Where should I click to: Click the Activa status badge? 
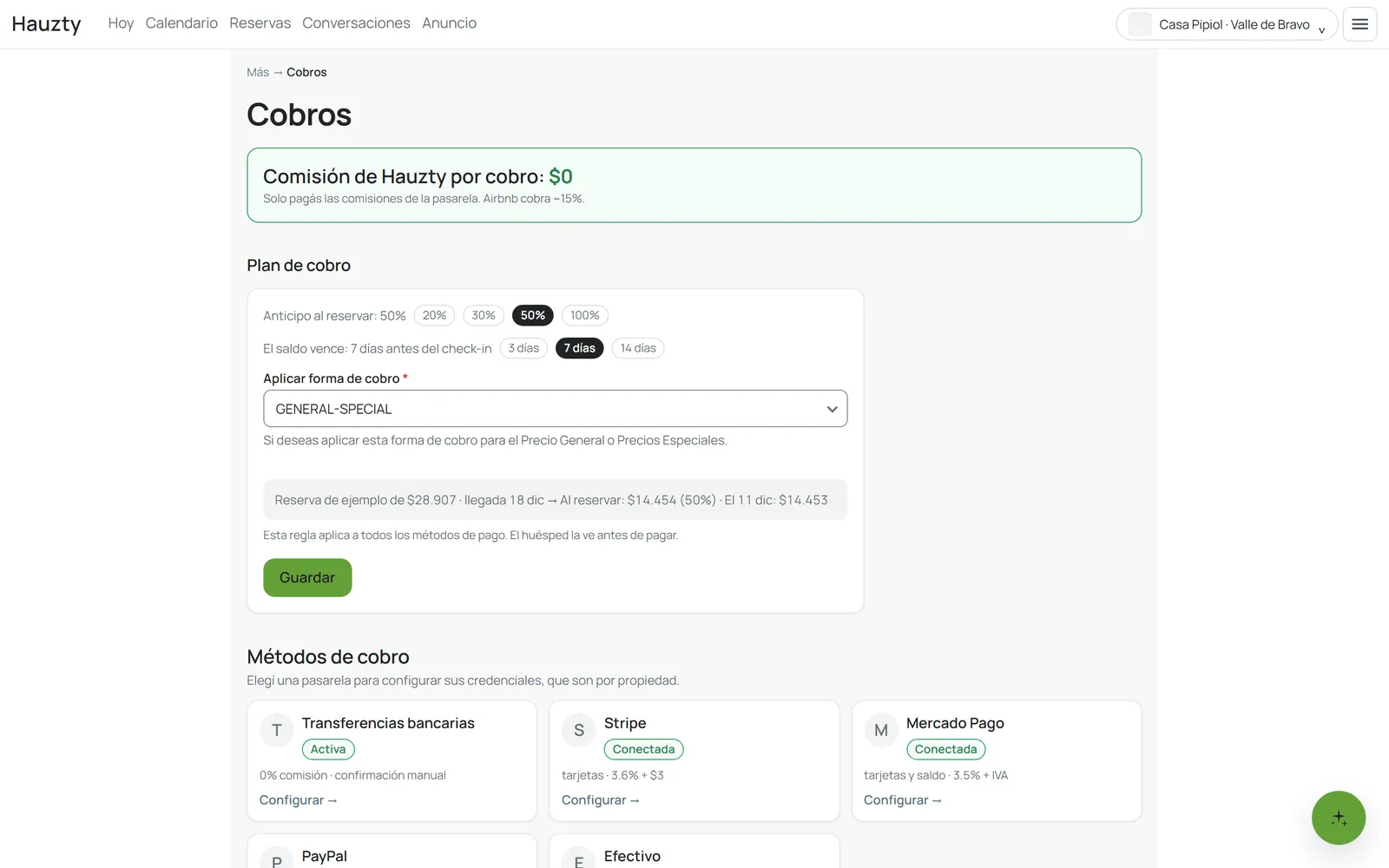pos(328,749)
